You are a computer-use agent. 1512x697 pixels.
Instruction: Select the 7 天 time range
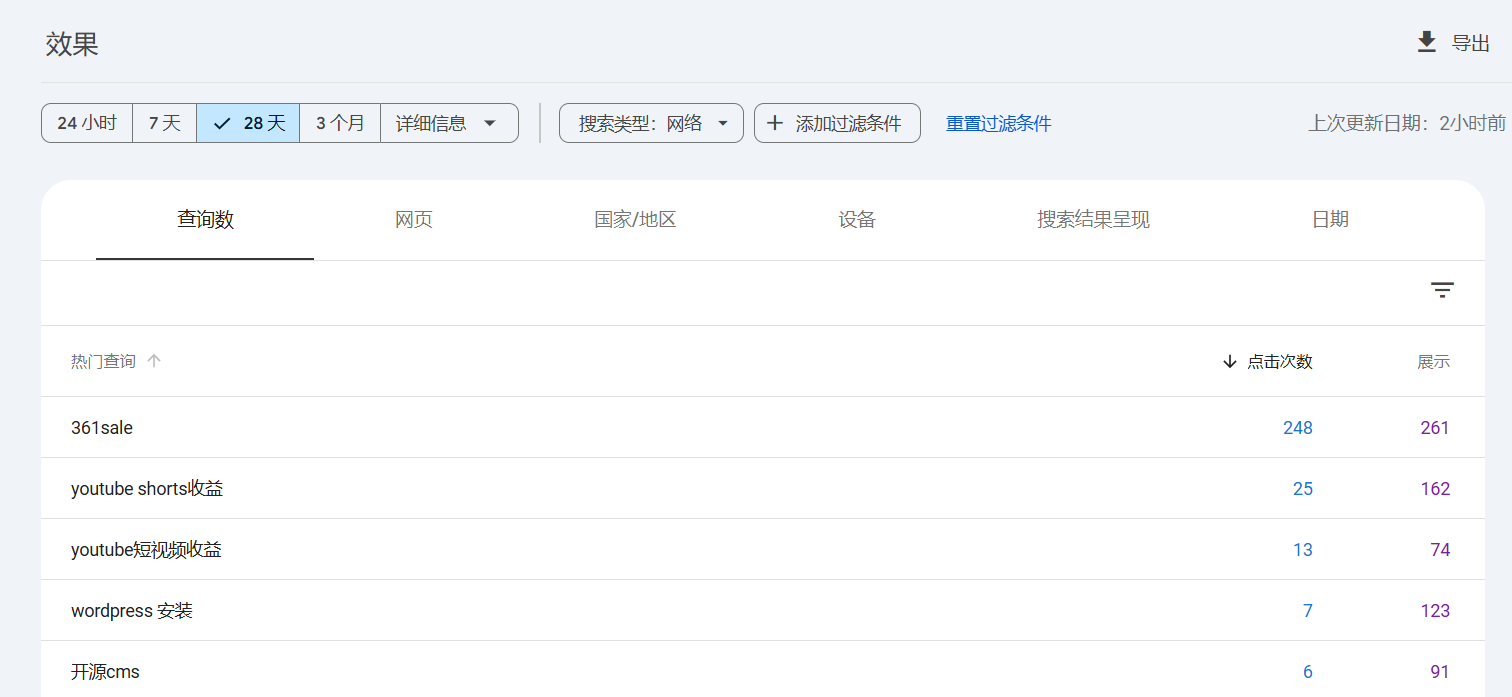tap(165, 123)
